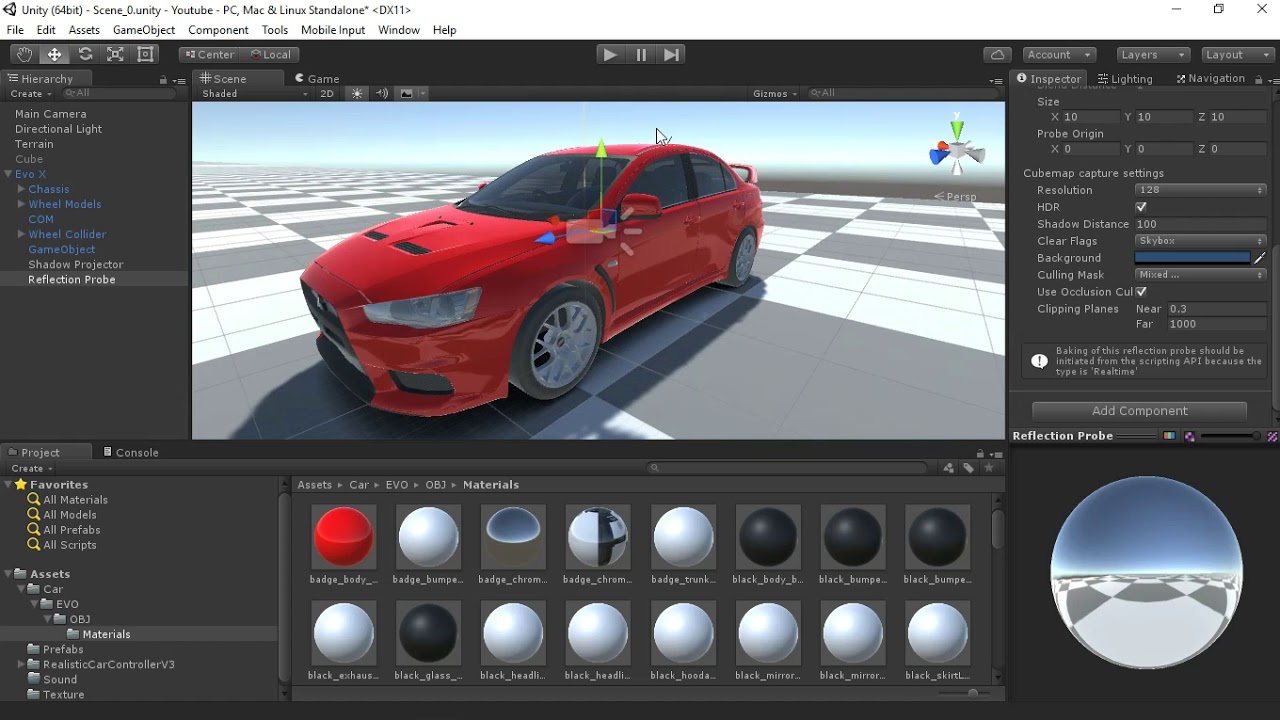Save search star icon in Project panel

989,468
